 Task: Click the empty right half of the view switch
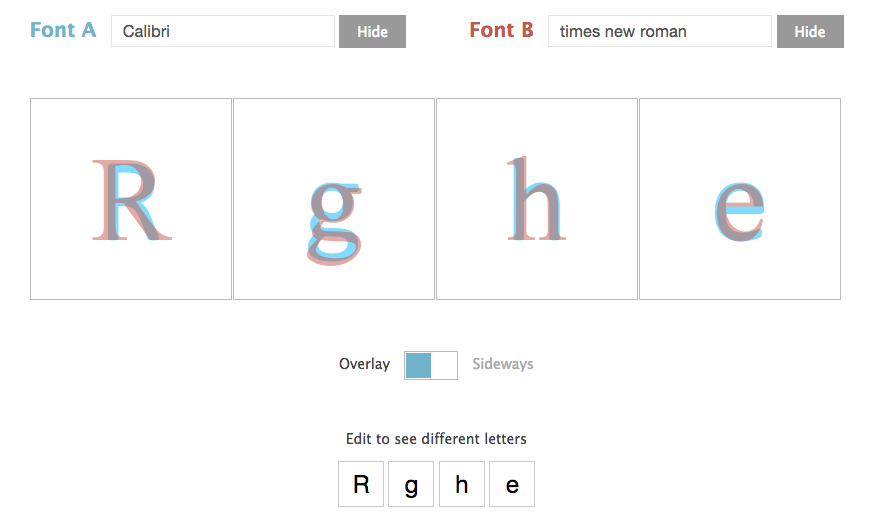point(444,365)
